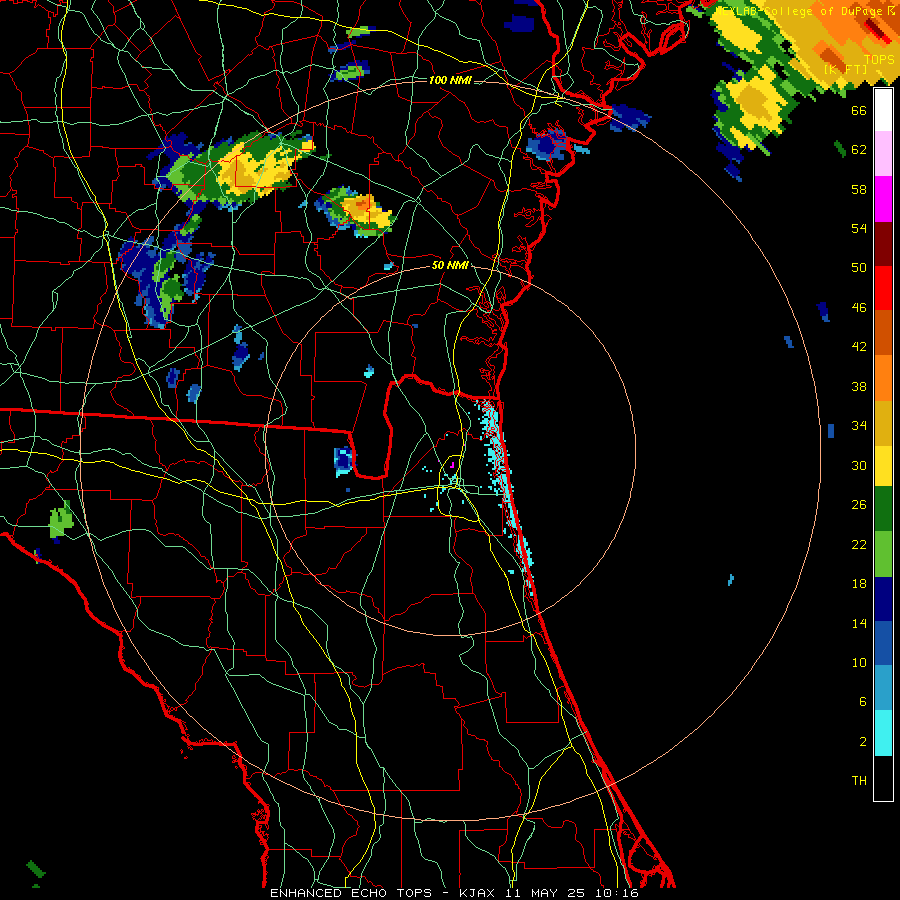Image resolution: width=900 pixels, height=900 pixels.
Task: Click the '6' scale value
Action: pos(862,701)
